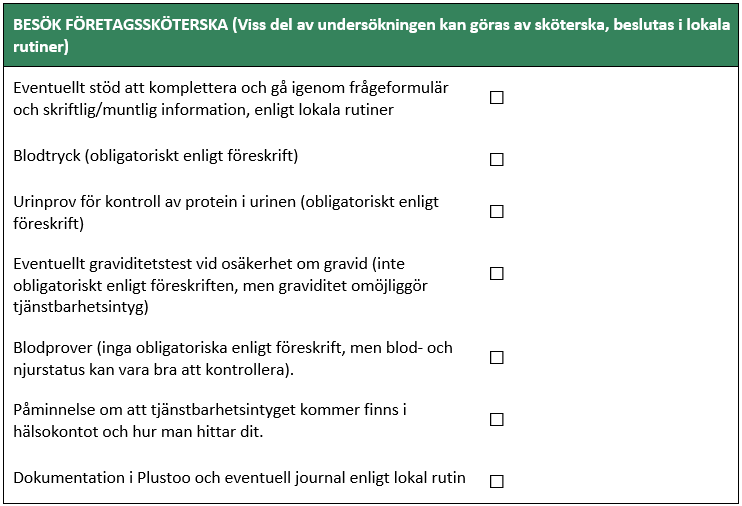The height and width of the screenshot is (506, 742).
Task: Click the hälsokontot och hur man hittar dit line
Action: point(138,431)
